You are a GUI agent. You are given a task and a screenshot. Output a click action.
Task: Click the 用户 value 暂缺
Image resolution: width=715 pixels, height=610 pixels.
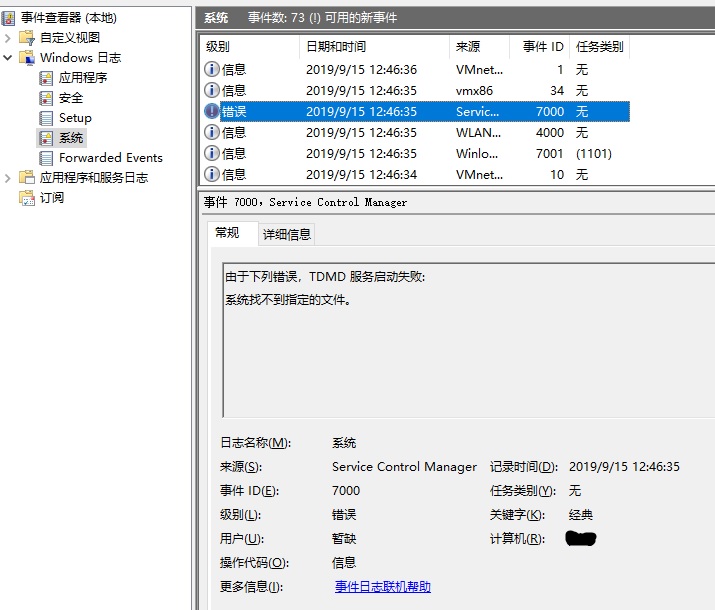(344, 539)
